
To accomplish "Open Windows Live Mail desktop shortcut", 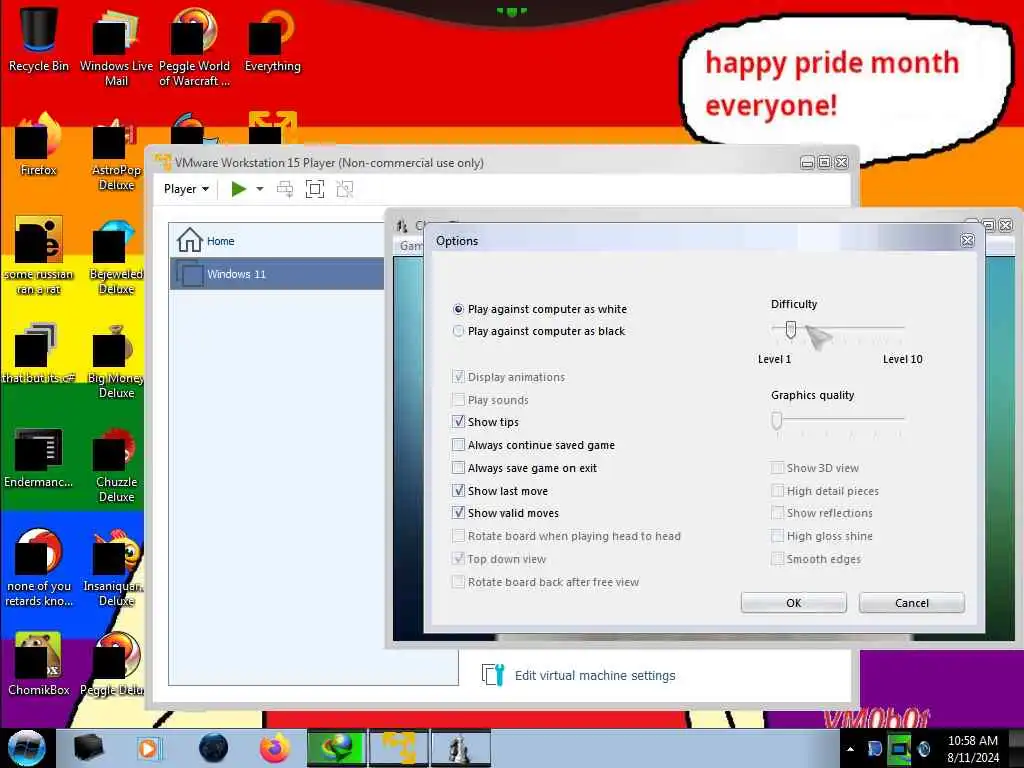I will tap(116, 46).
